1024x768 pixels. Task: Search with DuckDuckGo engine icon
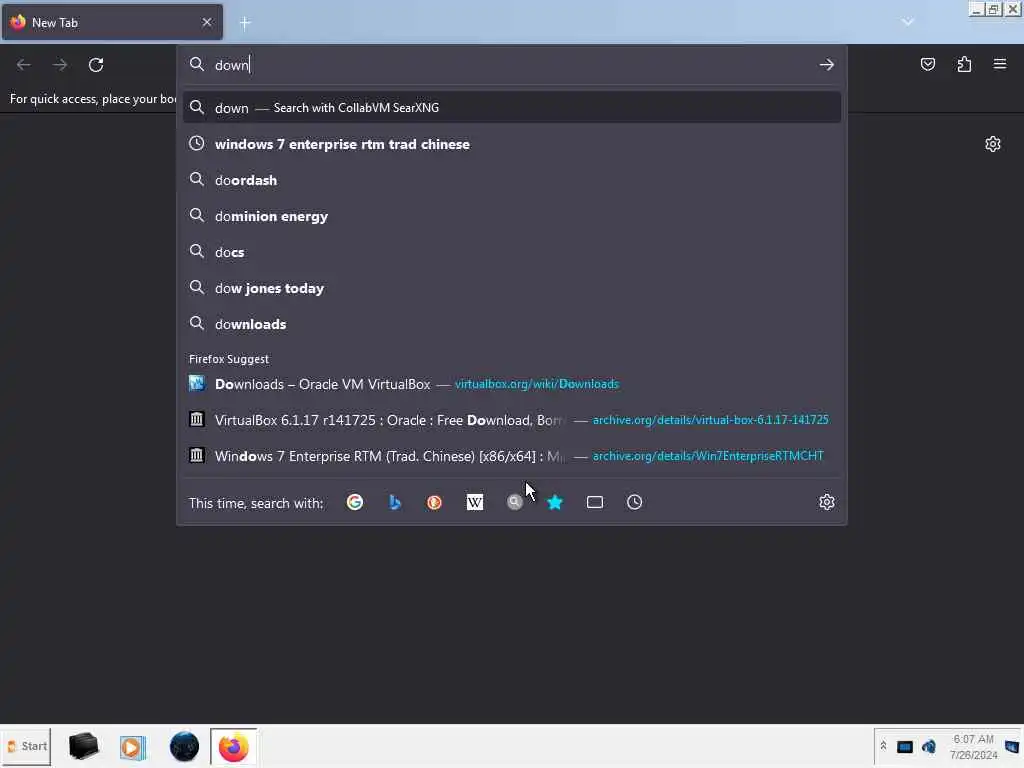pyautogui.click(x=434, y=502)
